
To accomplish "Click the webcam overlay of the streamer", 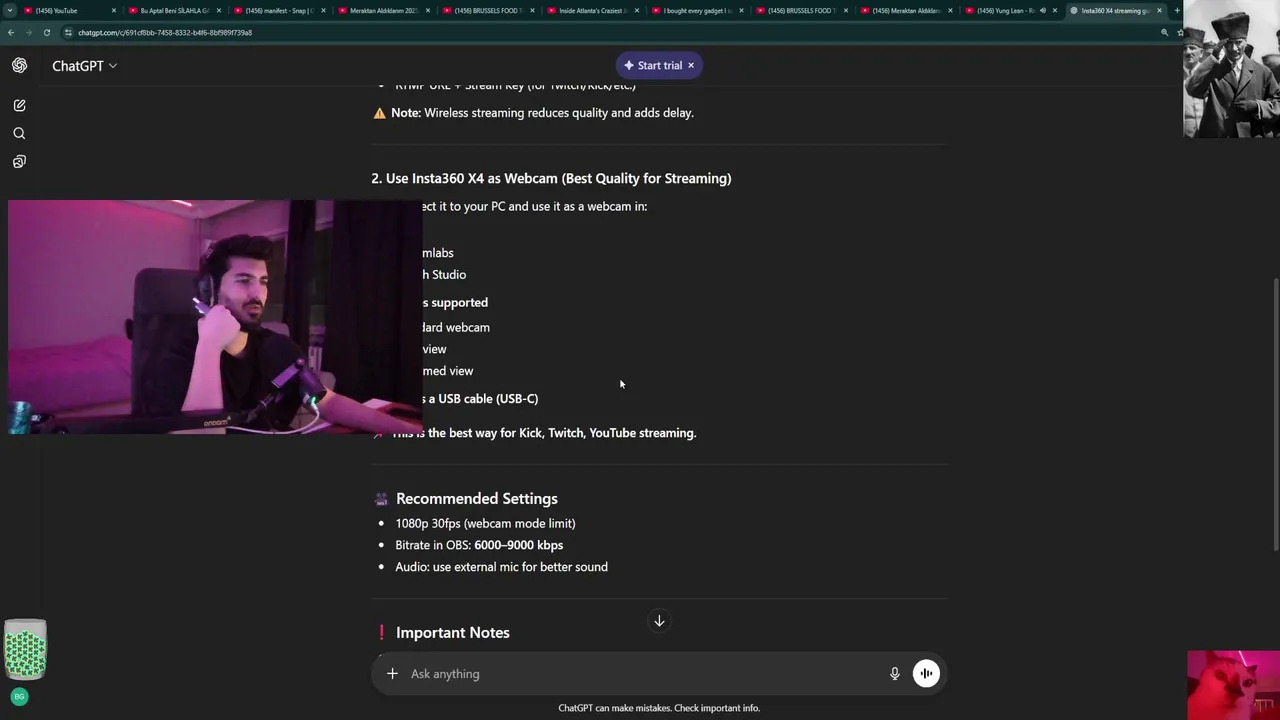I will [x=214, y=317].
